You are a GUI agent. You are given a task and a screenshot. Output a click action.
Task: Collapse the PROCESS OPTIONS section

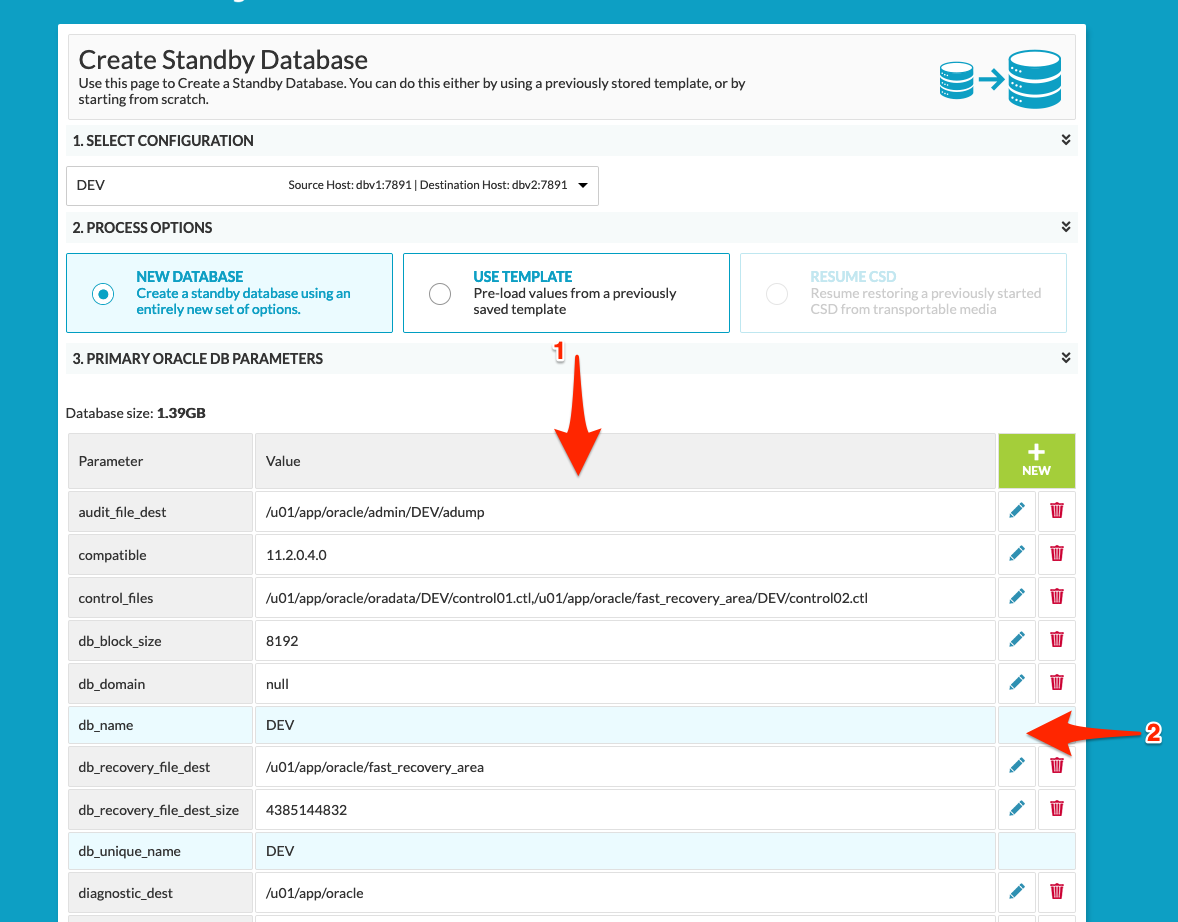pyautogui.click(x=1066, y=227)
